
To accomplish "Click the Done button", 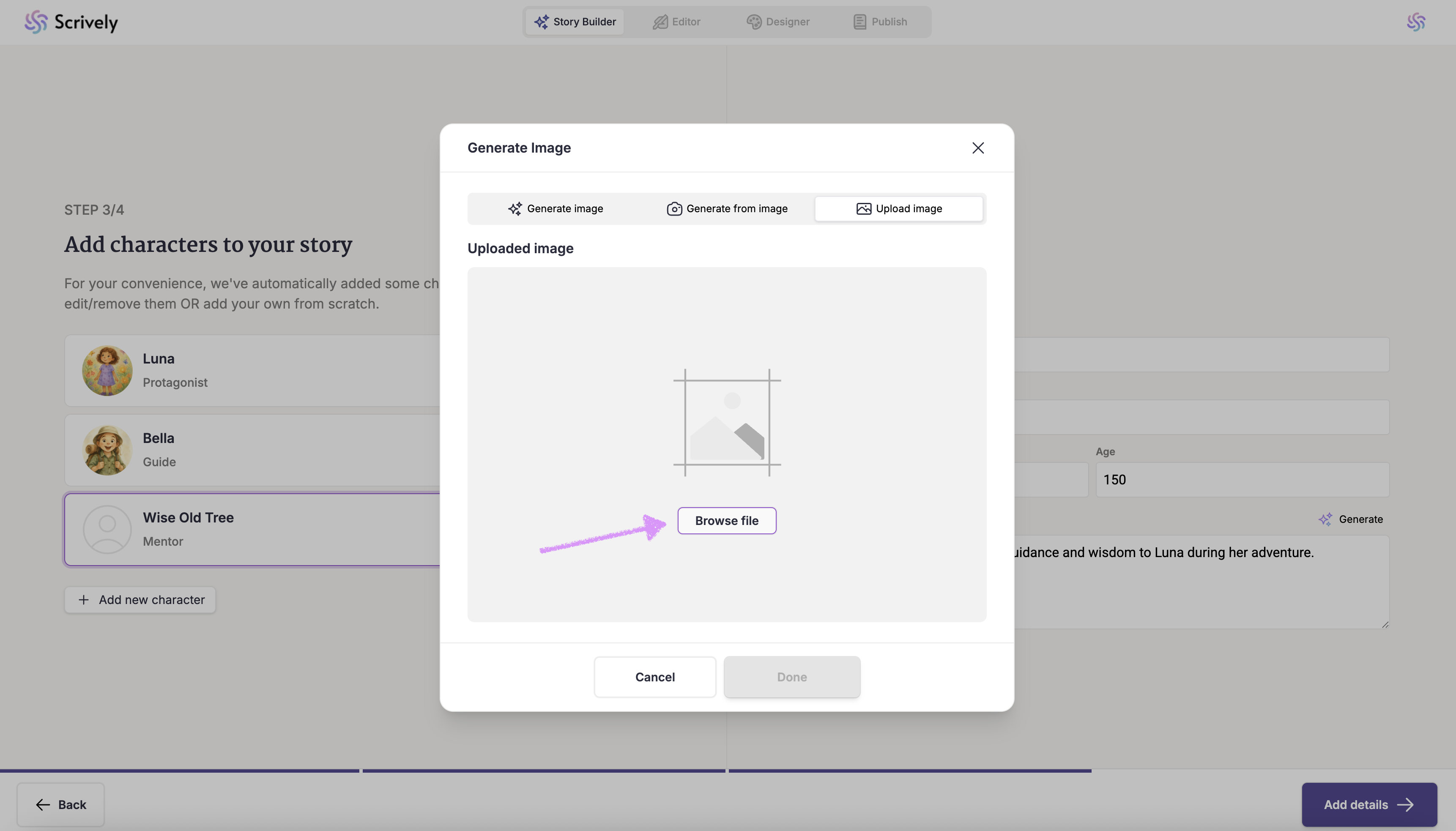I will 792,677.
